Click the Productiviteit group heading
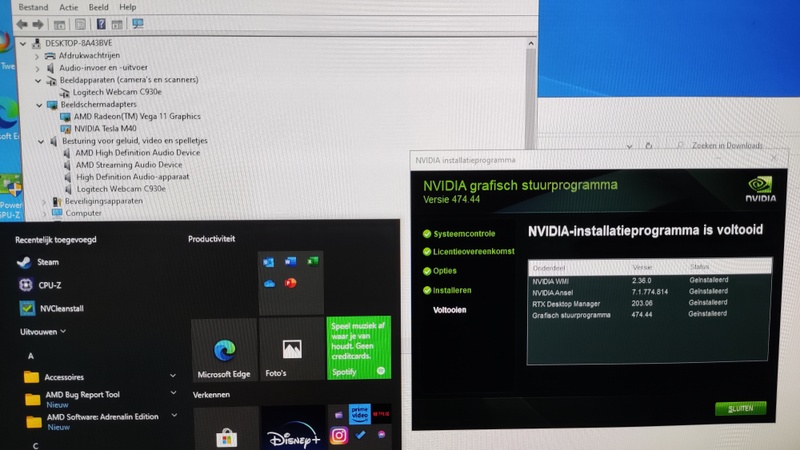Viewport: 800px width, 450px height. tap(211, 239)
